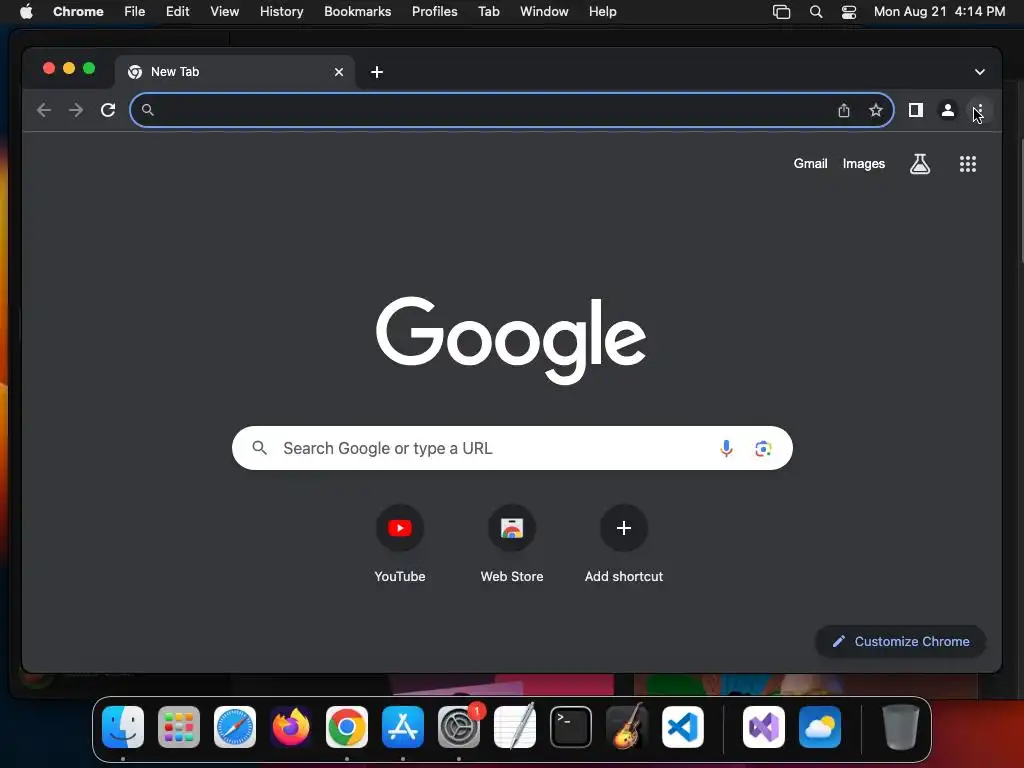Open System Settings from the Dock
Screen dimensions: 1024x768
click(459, 727)
